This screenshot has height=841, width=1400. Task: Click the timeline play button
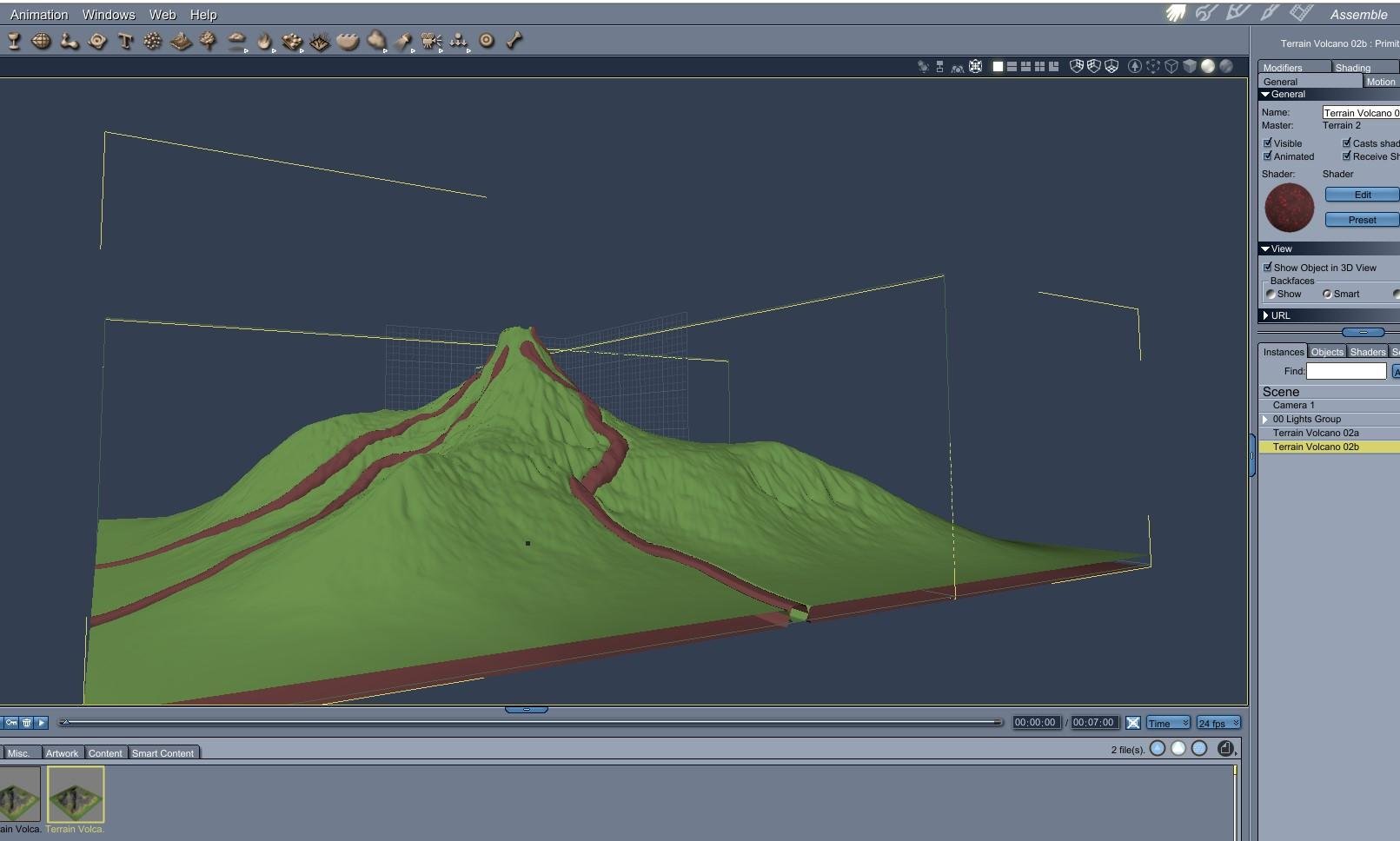coord(41,722)
